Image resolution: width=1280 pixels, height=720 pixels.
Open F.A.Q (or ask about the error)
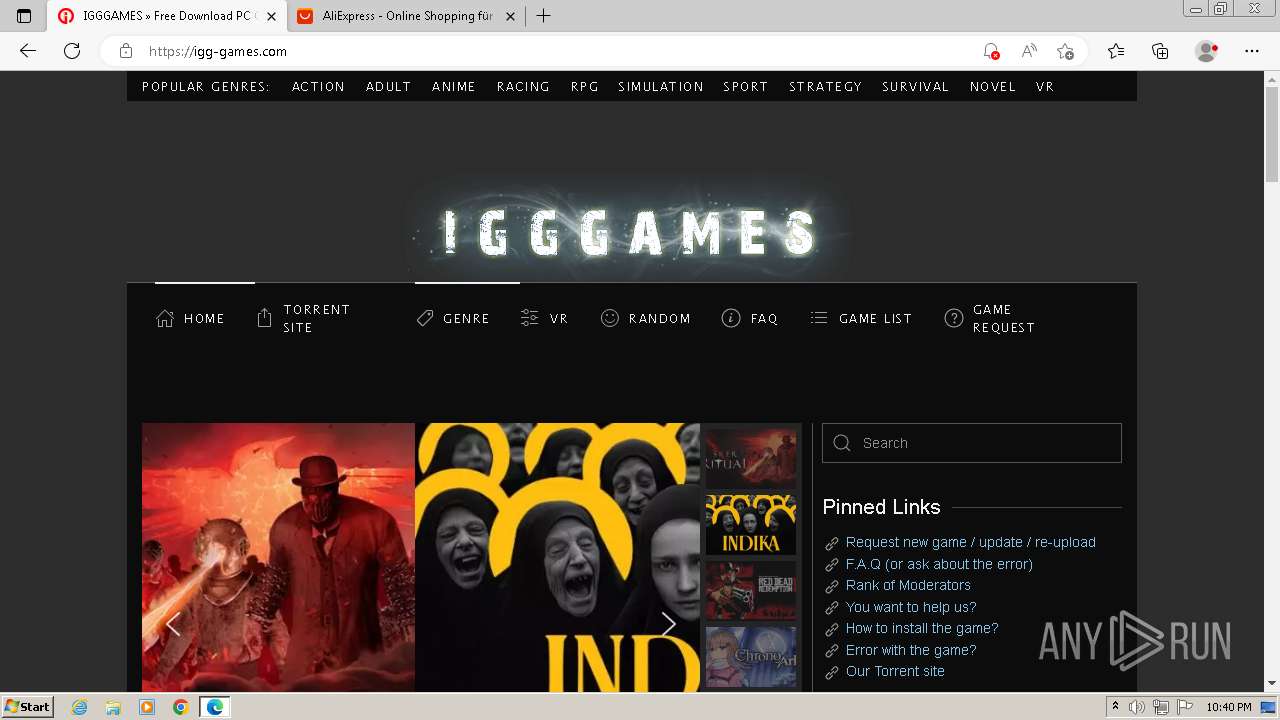click(939, 564)
